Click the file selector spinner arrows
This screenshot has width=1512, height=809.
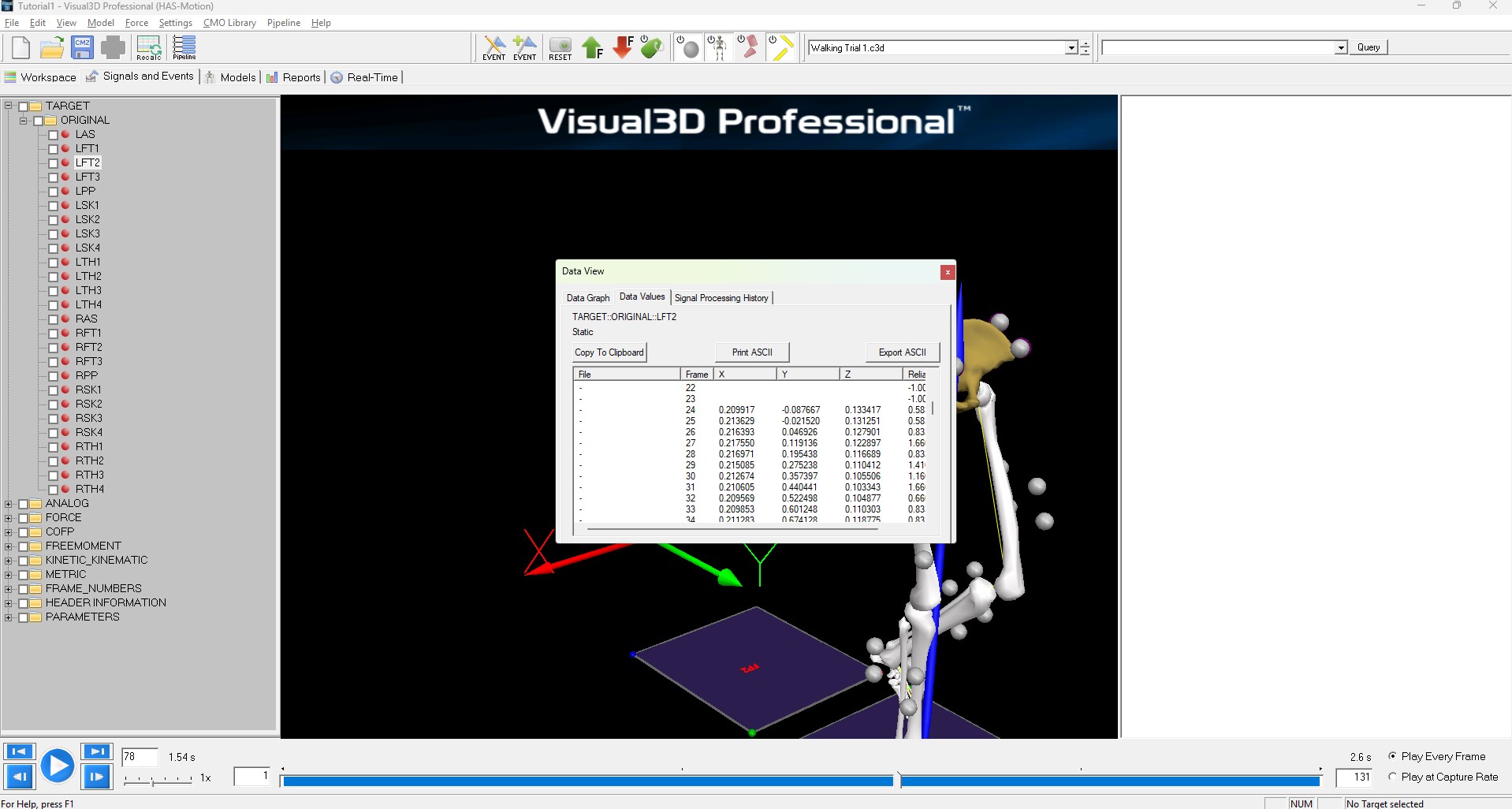pos(1085,48)
